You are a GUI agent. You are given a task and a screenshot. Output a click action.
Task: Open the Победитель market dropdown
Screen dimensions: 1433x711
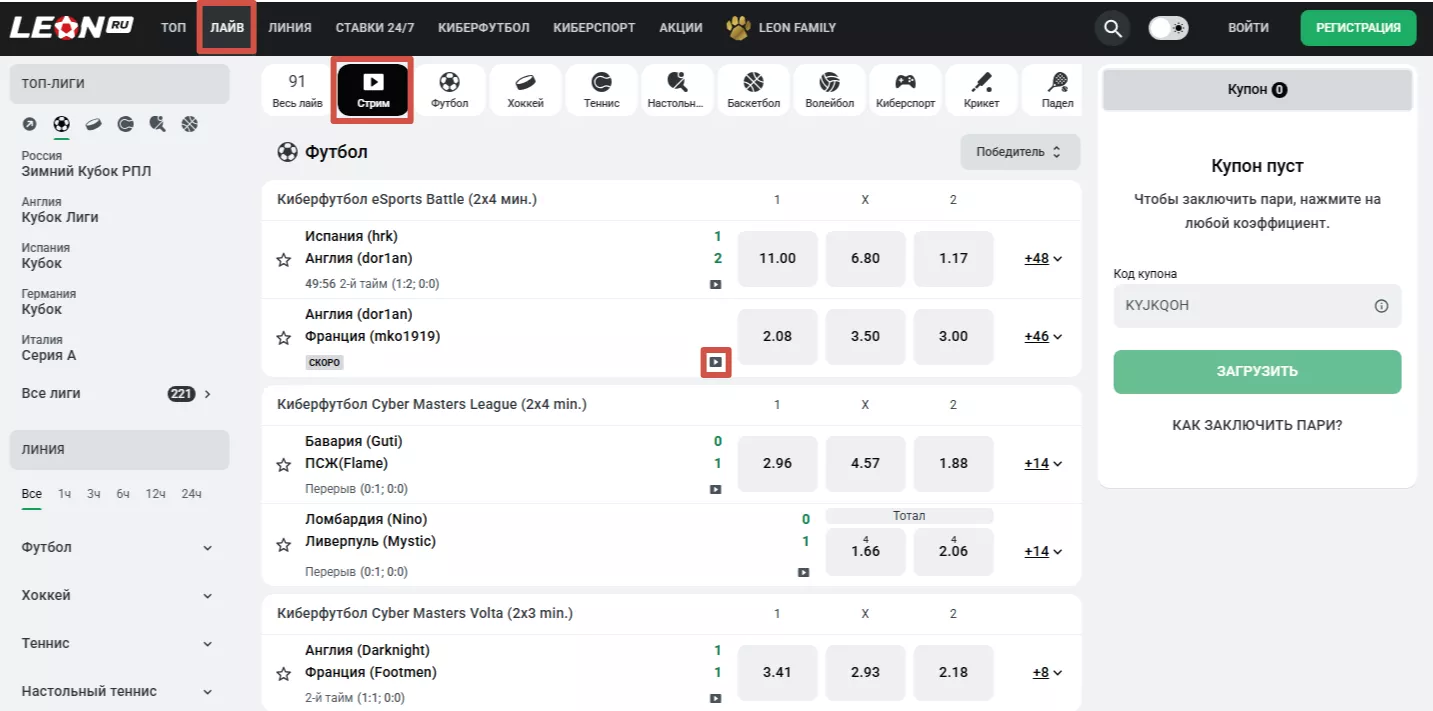1020,152
